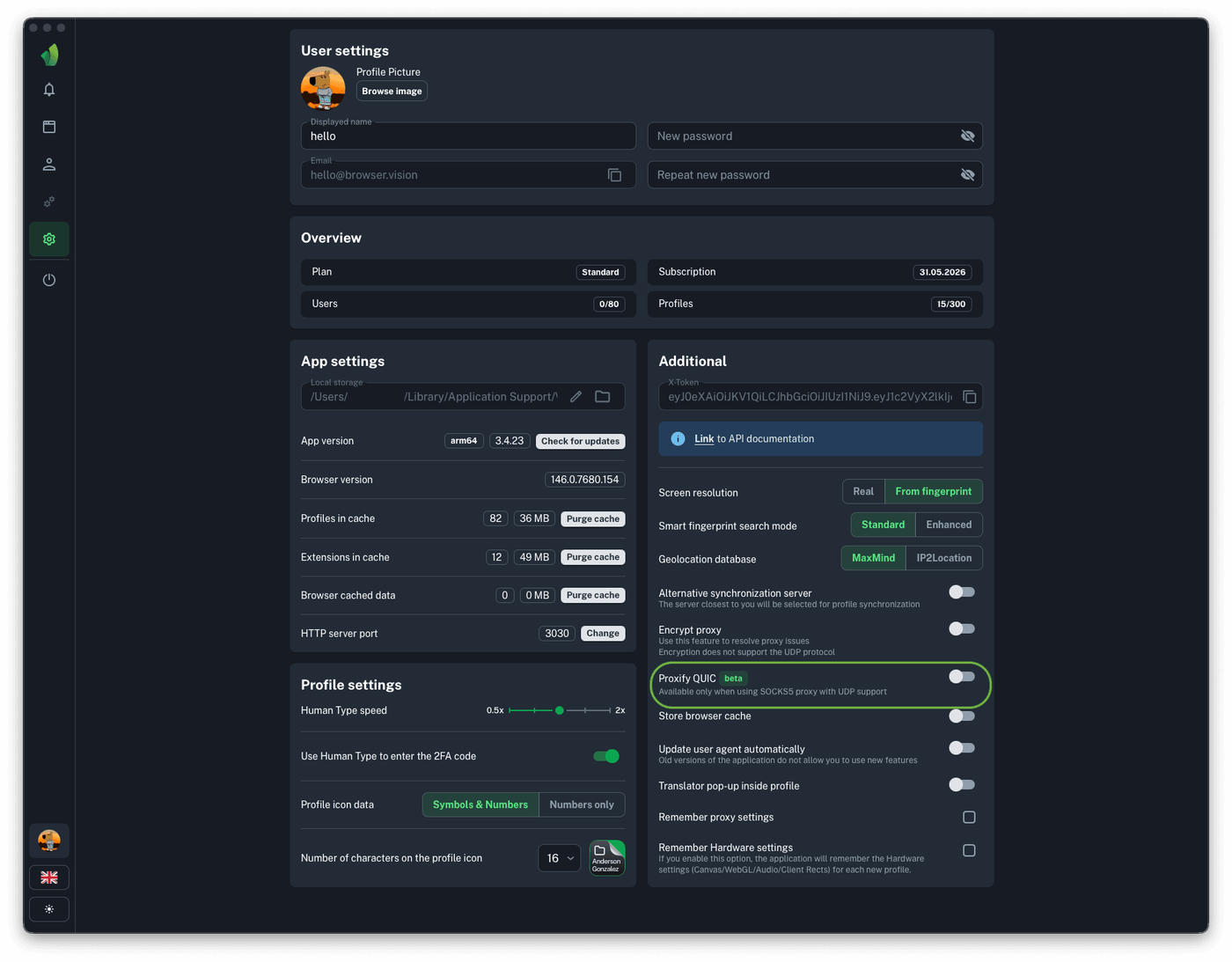Click the Displayed name field
The height and width of the screenshot is (962, 1232).
pyautogui.click(x=468, y=136)
